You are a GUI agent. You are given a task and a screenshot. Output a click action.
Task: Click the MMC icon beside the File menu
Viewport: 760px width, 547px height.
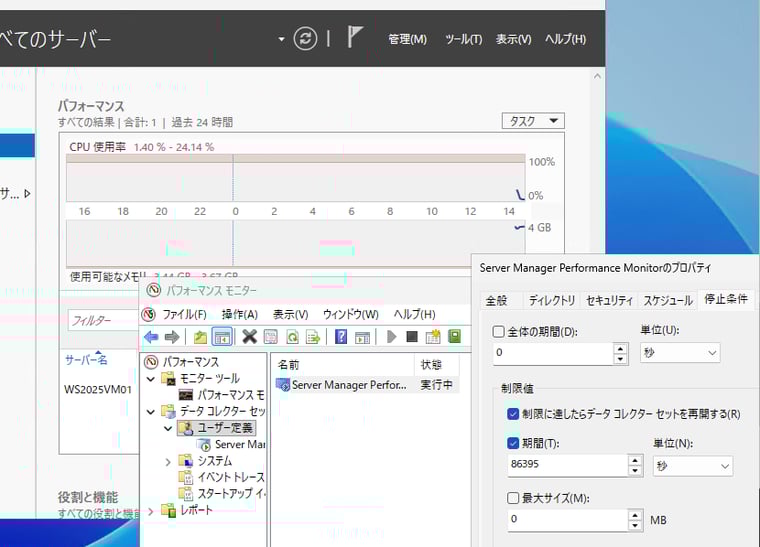point(149,314)
